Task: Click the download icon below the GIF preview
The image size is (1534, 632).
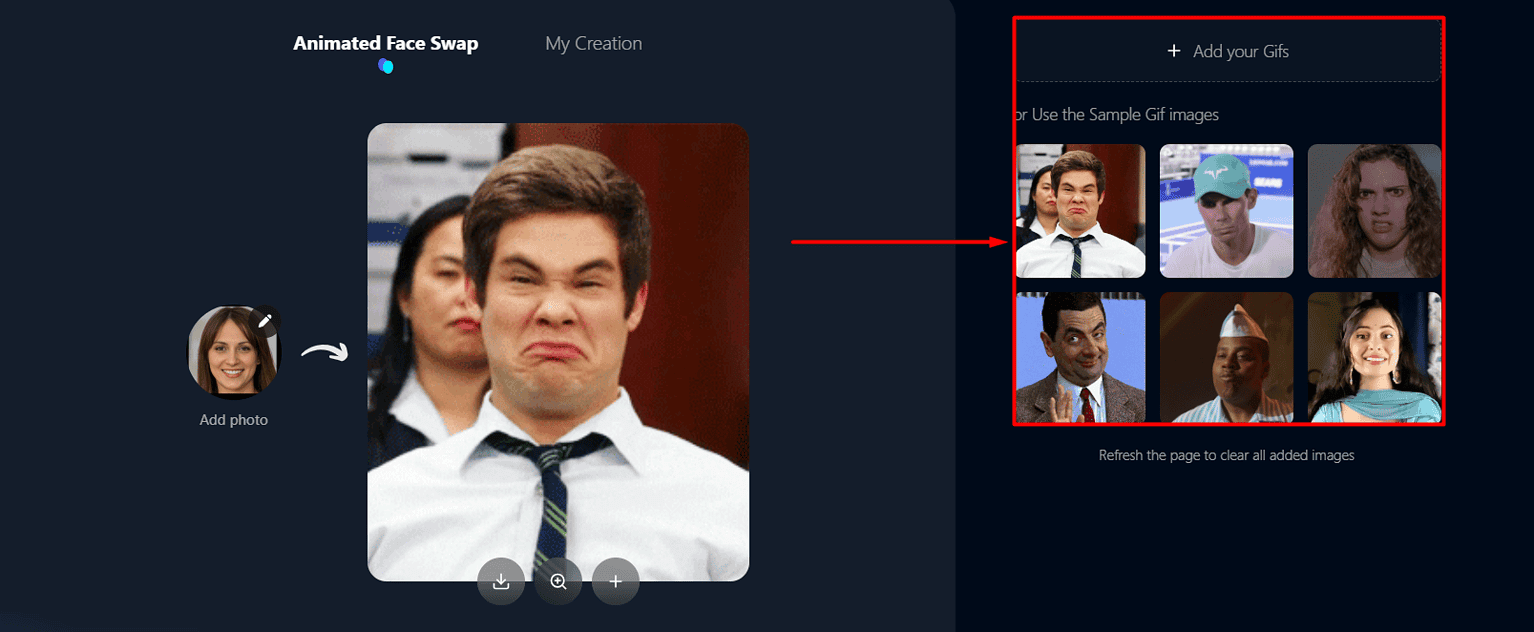Action: click(x=501, y=580)
